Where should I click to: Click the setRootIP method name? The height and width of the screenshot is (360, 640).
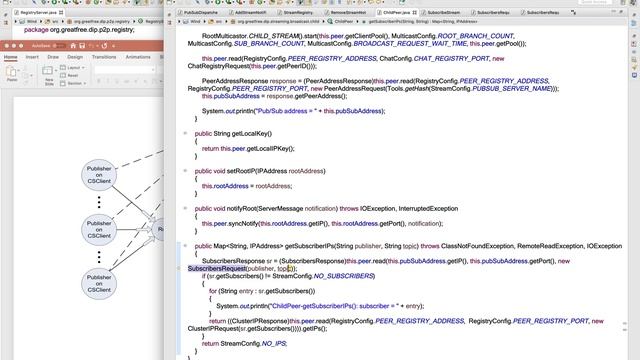tap(240, 171)
